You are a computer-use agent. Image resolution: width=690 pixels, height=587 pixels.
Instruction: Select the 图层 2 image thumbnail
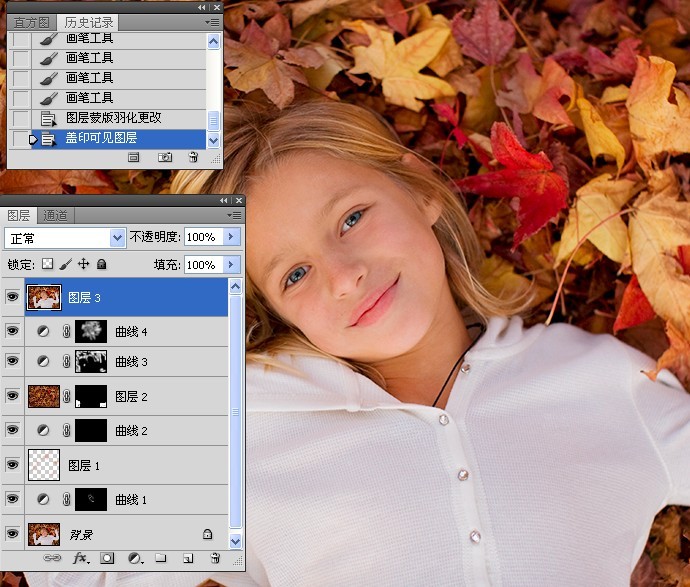[x=44, y=396]
